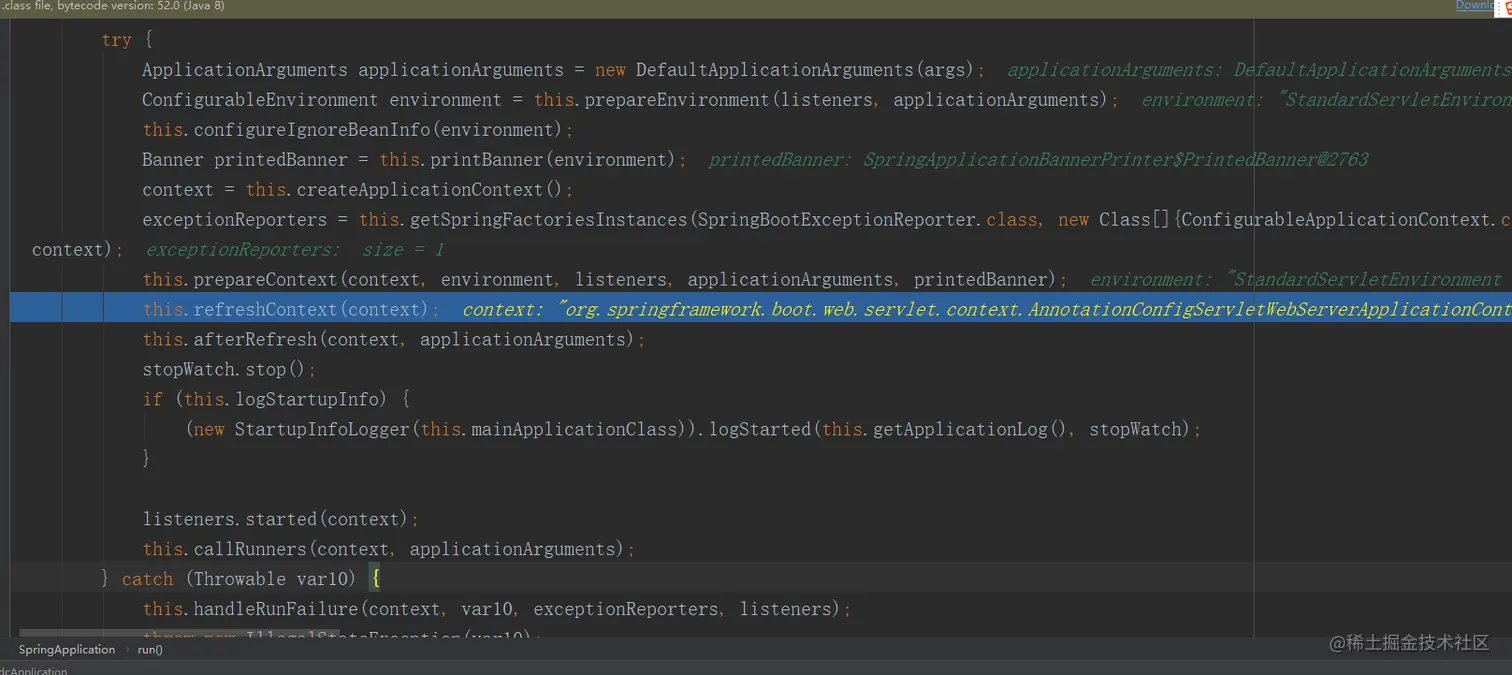Click configureIgnoreBeanInfo(environment) call
This screenshot has height=675, width=1512.
(x=380, y=130)
